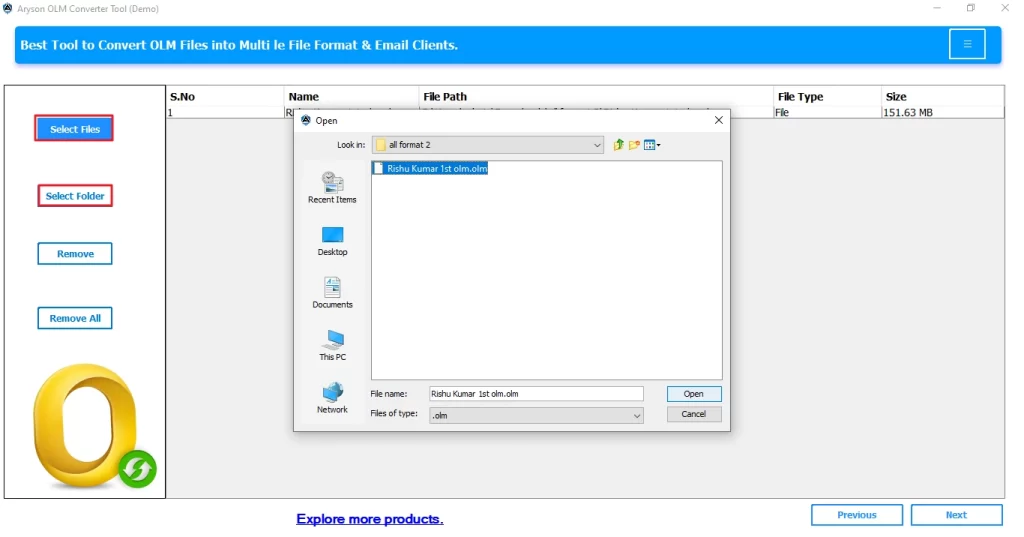Close the Open dialog with X
Screen dimensions: 1024x537
(718, 120)
